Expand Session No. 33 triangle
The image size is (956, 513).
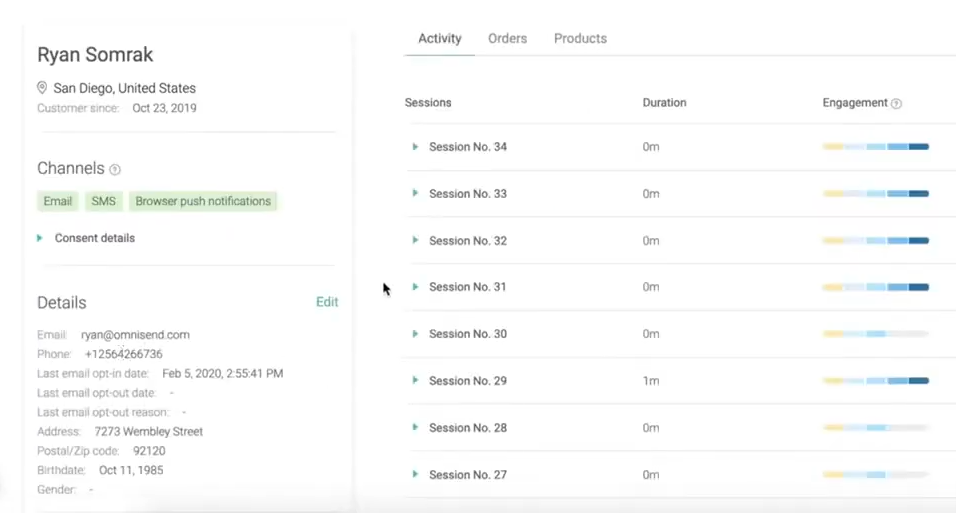click(415, 193)
